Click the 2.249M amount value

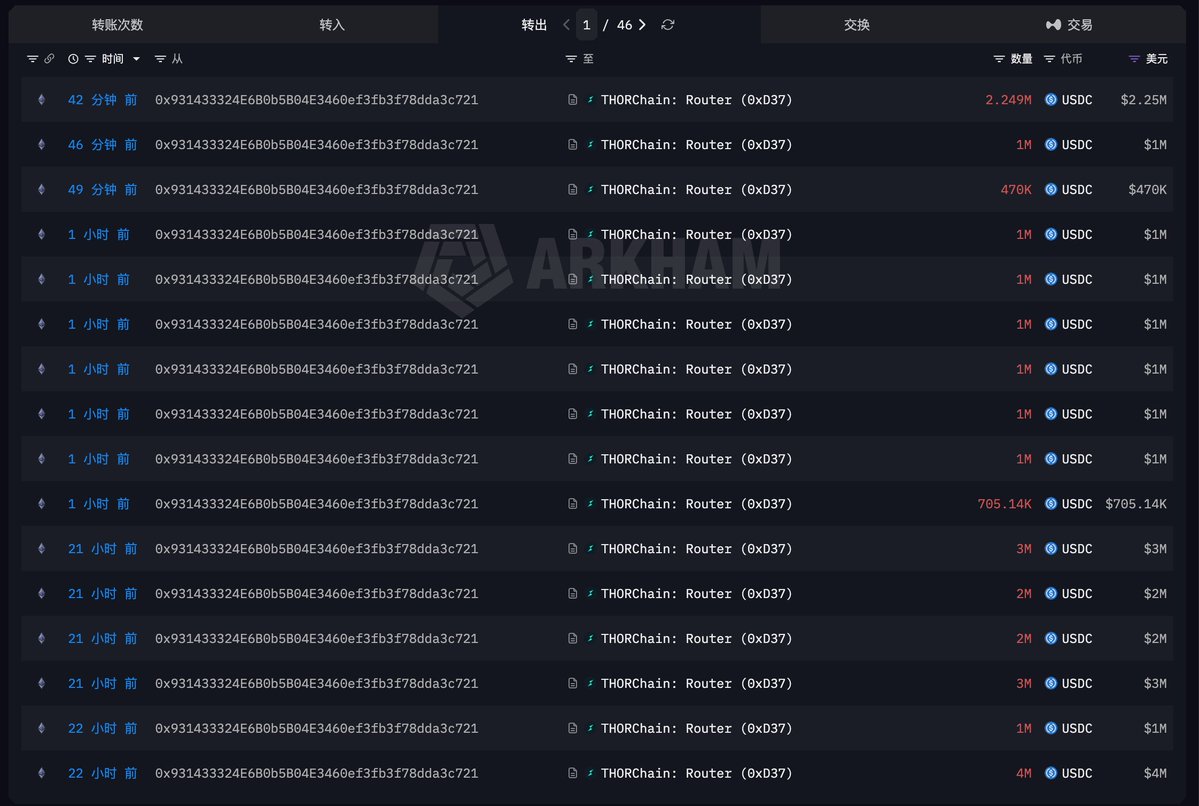[x=1008, y=99]
